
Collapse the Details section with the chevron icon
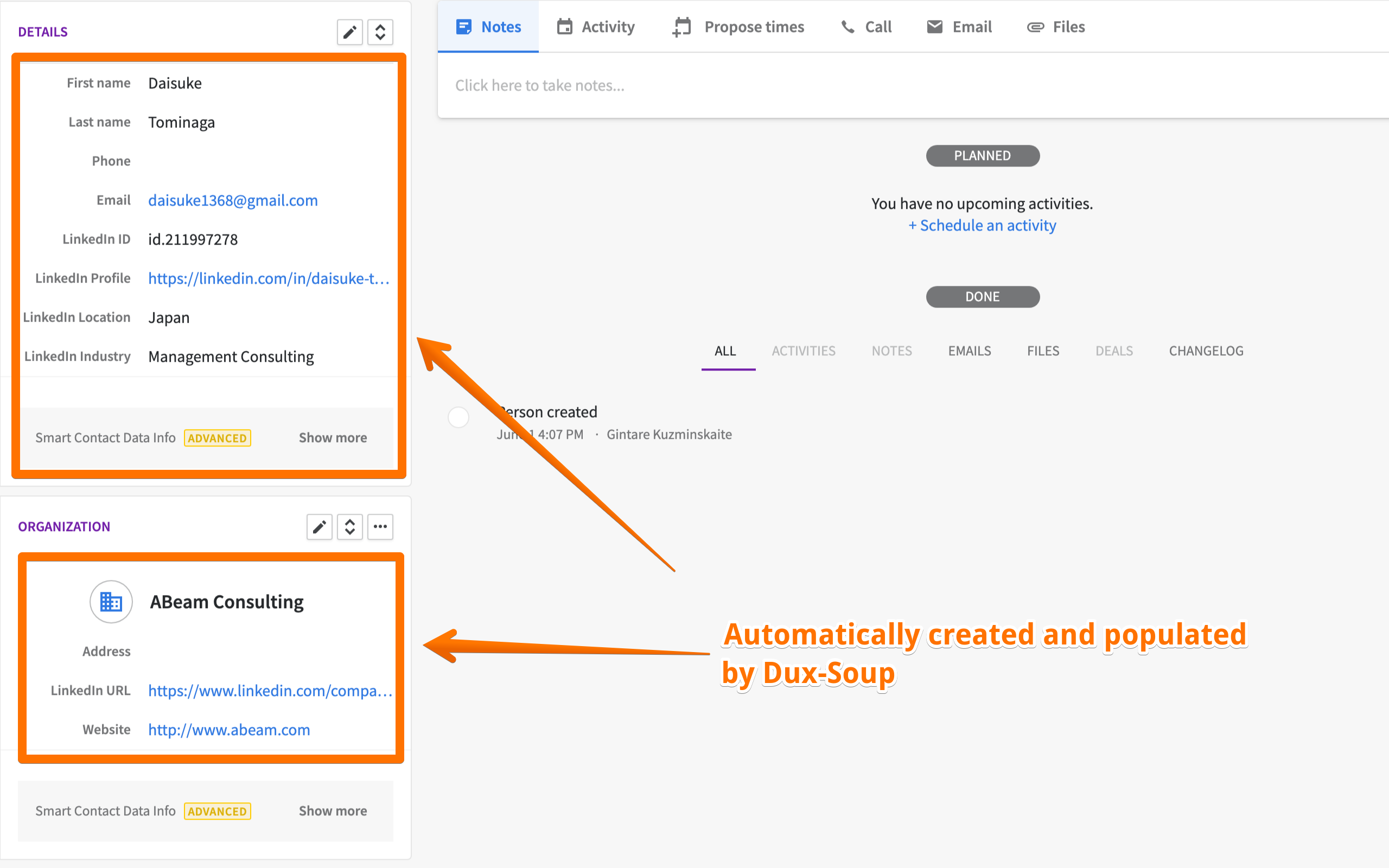tap(380, 32)
